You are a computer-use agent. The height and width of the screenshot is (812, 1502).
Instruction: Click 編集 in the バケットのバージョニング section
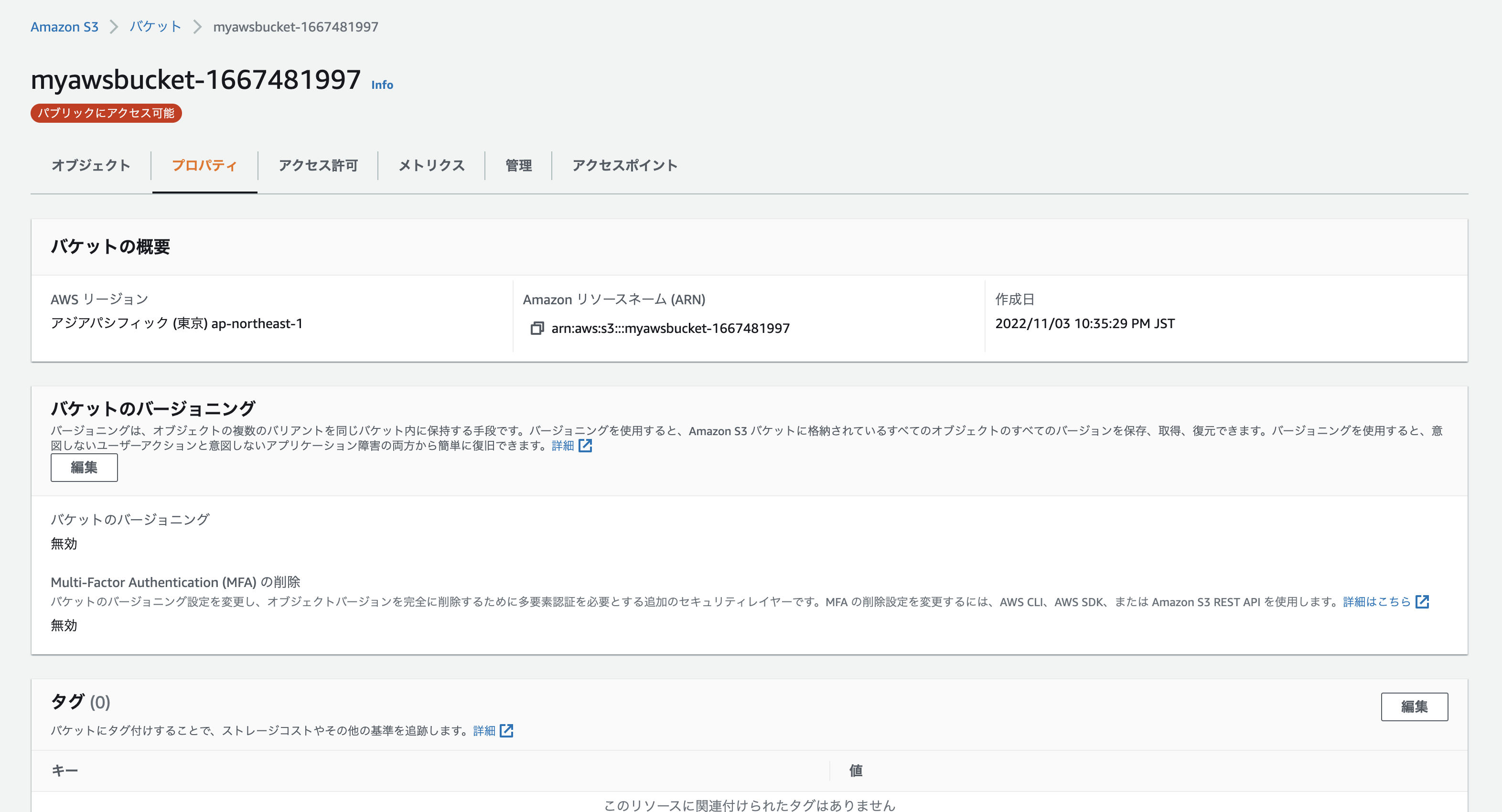point(84,467)
